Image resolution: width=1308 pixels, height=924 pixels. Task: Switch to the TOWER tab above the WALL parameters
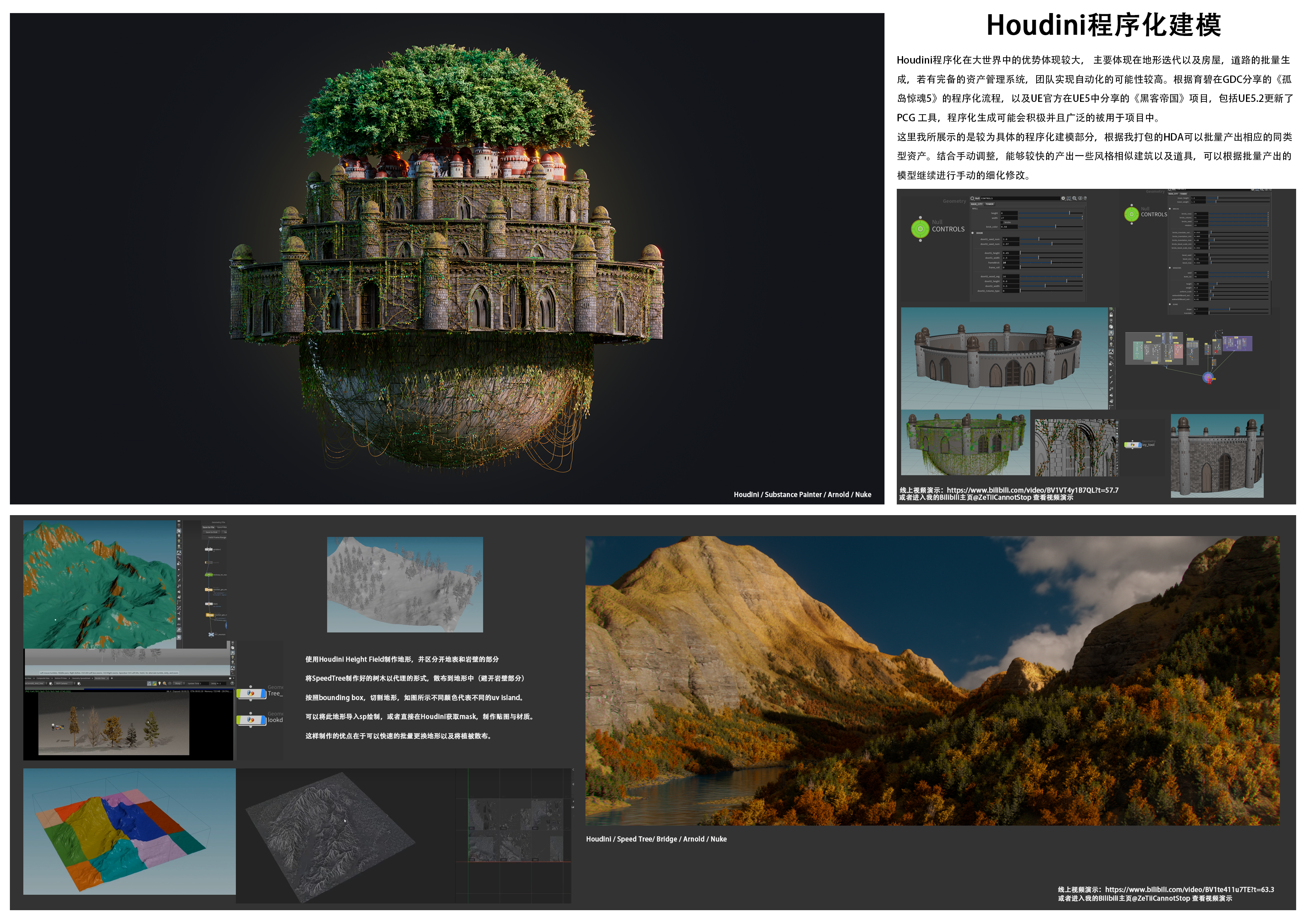990,204
